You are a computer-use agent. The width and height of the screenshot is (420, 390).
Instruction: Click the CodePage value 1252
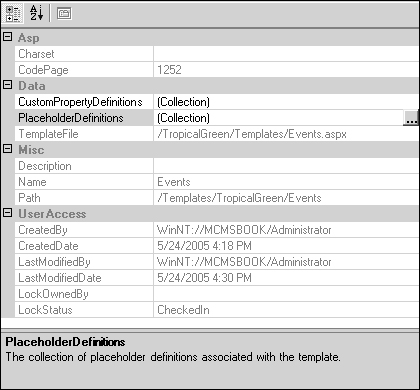169,70
